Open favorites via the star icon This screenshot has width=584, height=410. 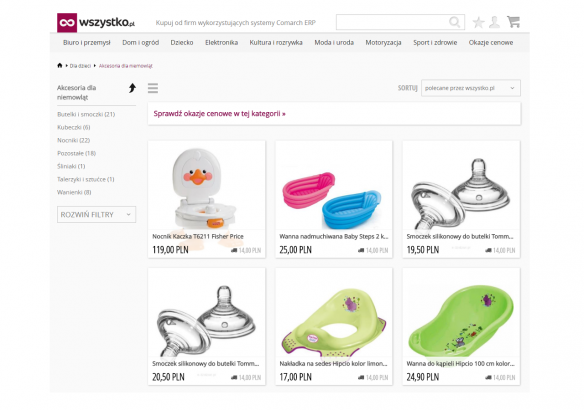478,22
